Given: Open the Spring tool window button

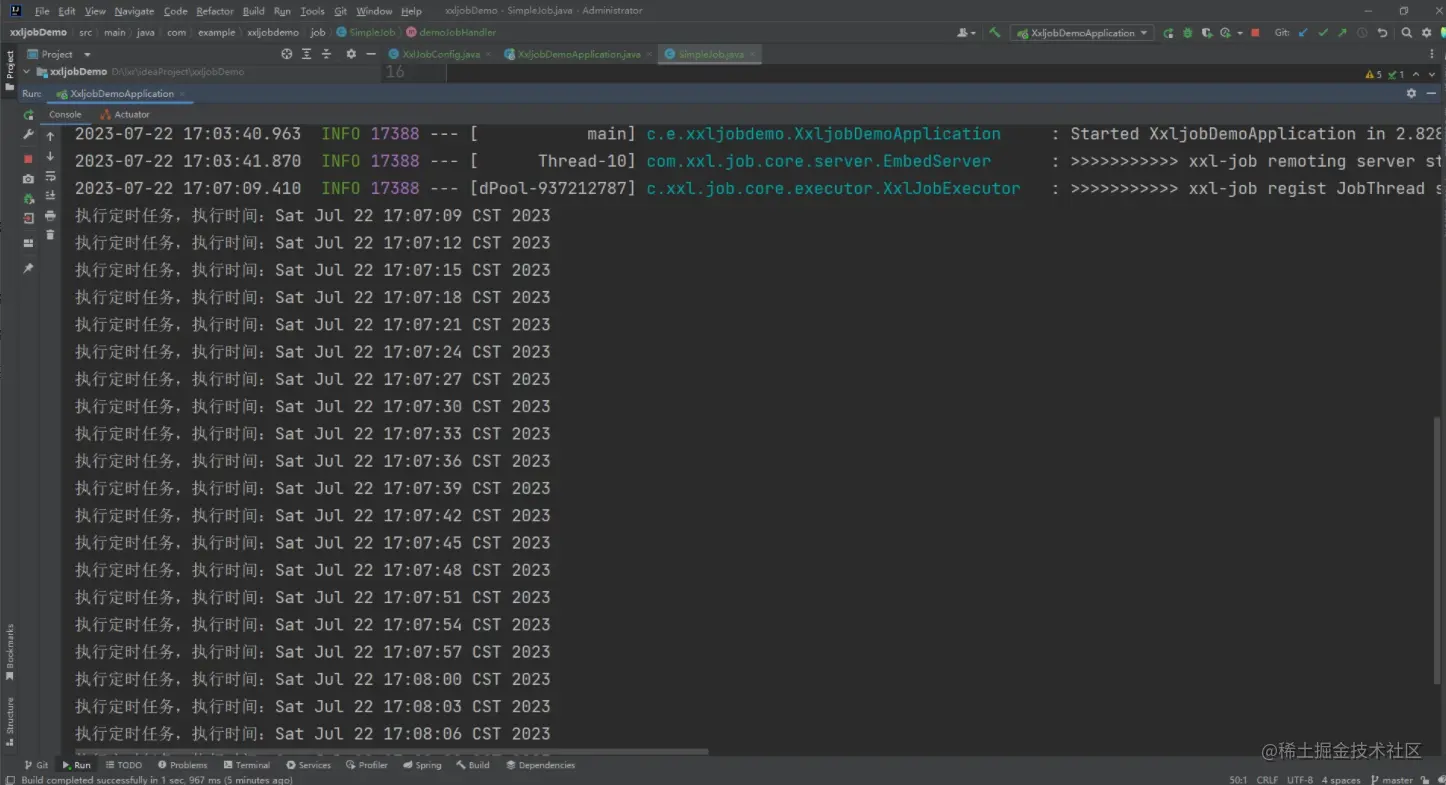Looking at the screenshot, I should pos(421,765).
